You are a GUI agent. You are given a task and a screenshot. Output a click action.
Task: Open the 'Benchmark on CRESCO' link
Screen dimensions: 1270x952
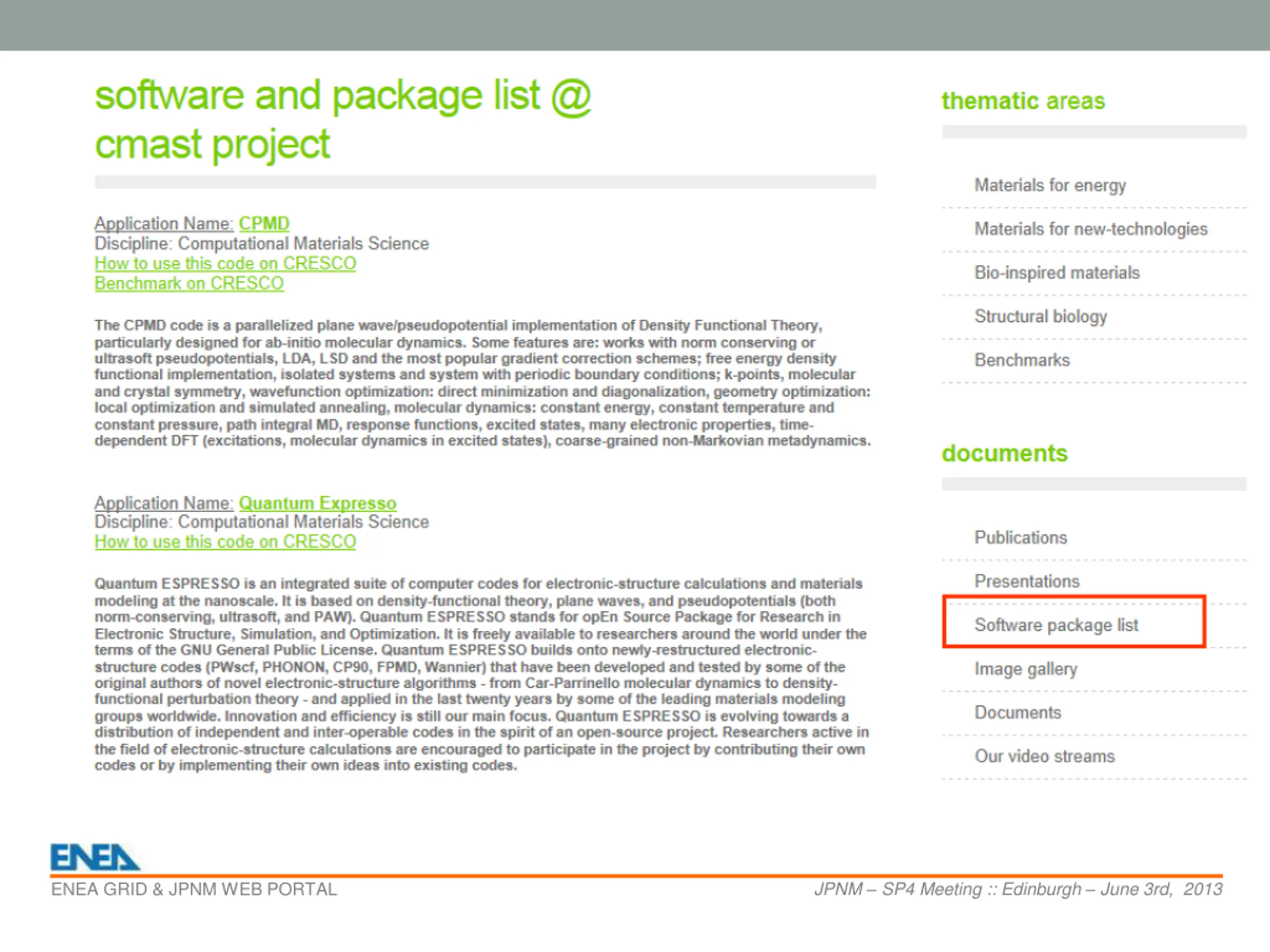(x=189, y=284)
